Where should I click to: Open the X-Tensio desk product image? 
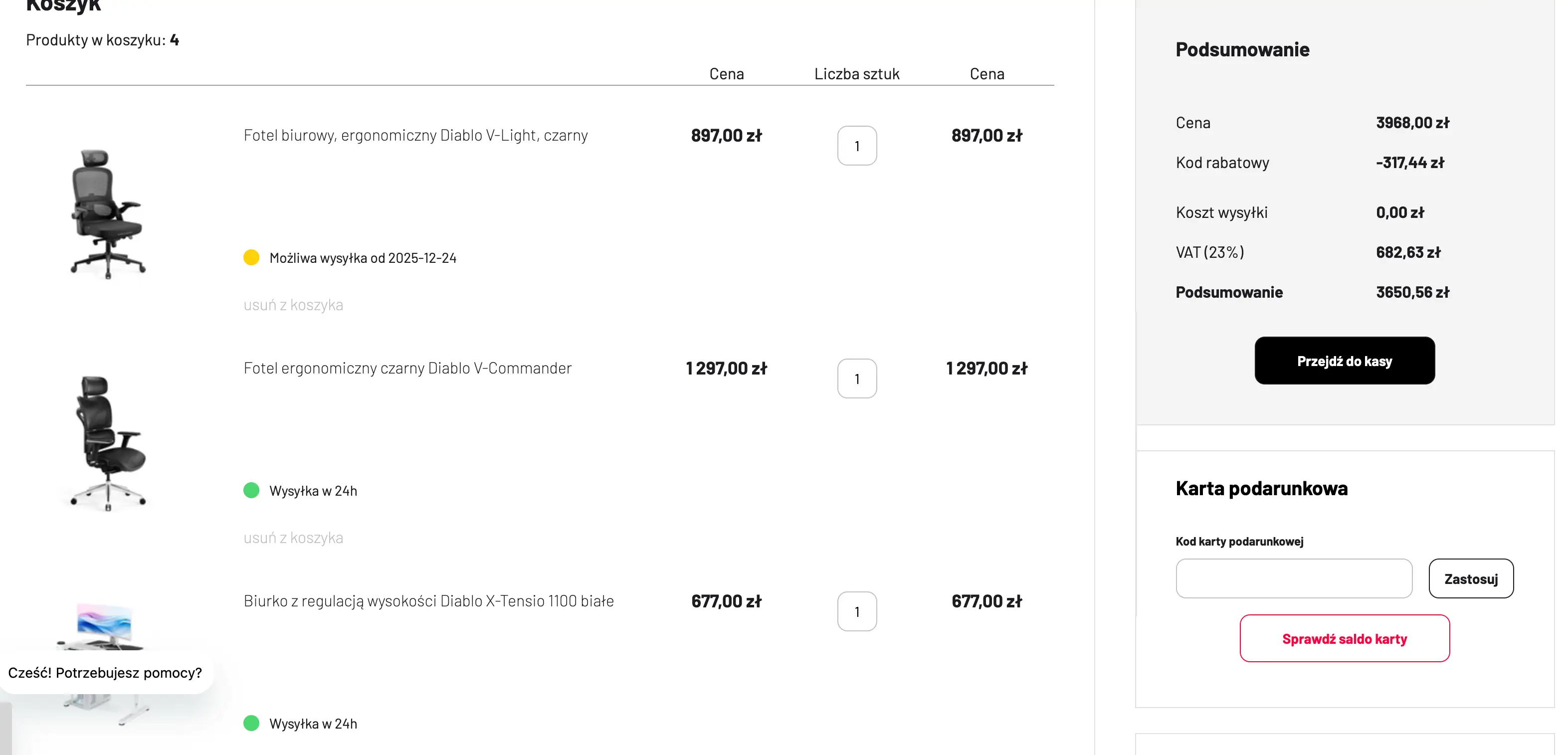[x=105, y=627]
